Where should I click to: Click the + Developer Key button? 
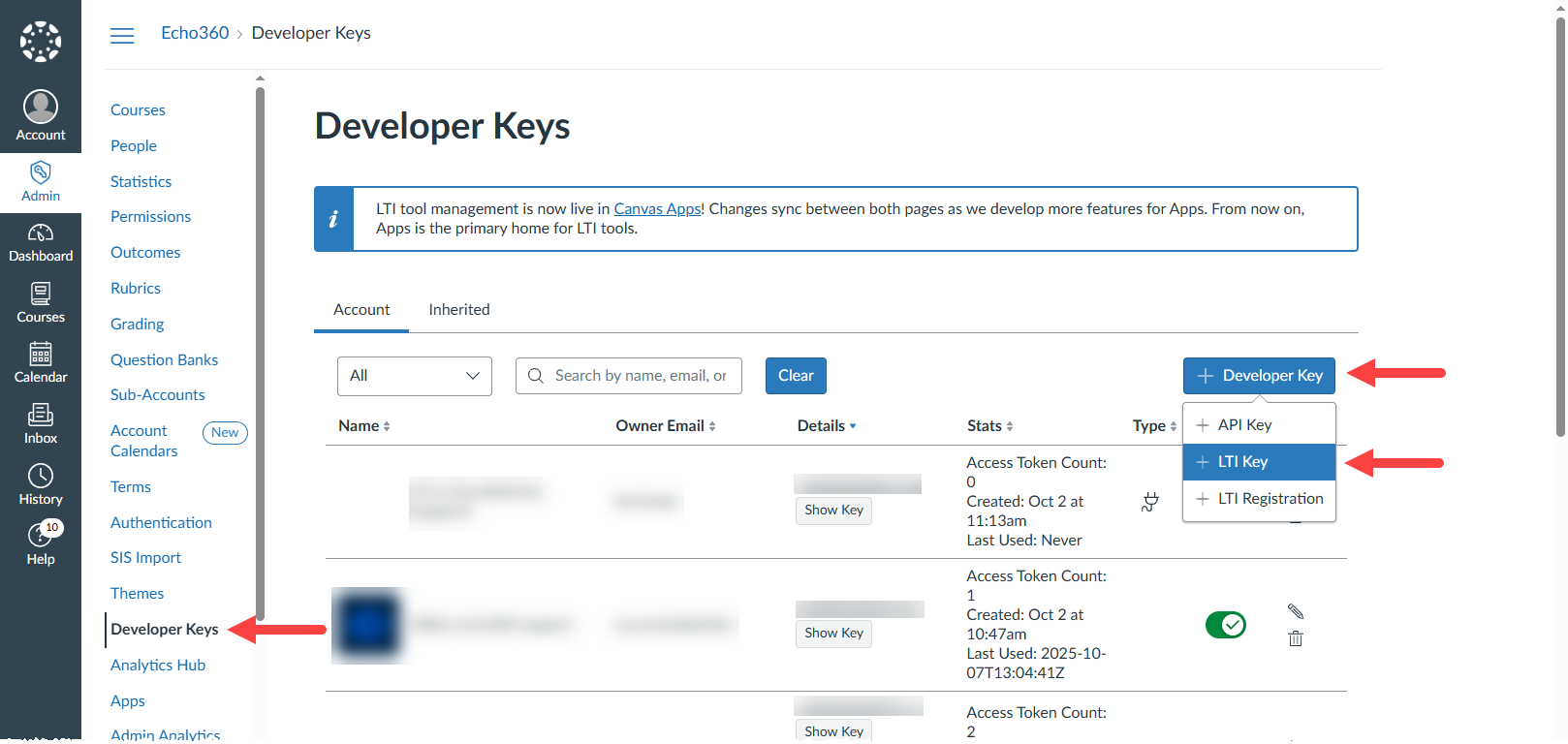pyautogui.click(x=1259, y=376)
